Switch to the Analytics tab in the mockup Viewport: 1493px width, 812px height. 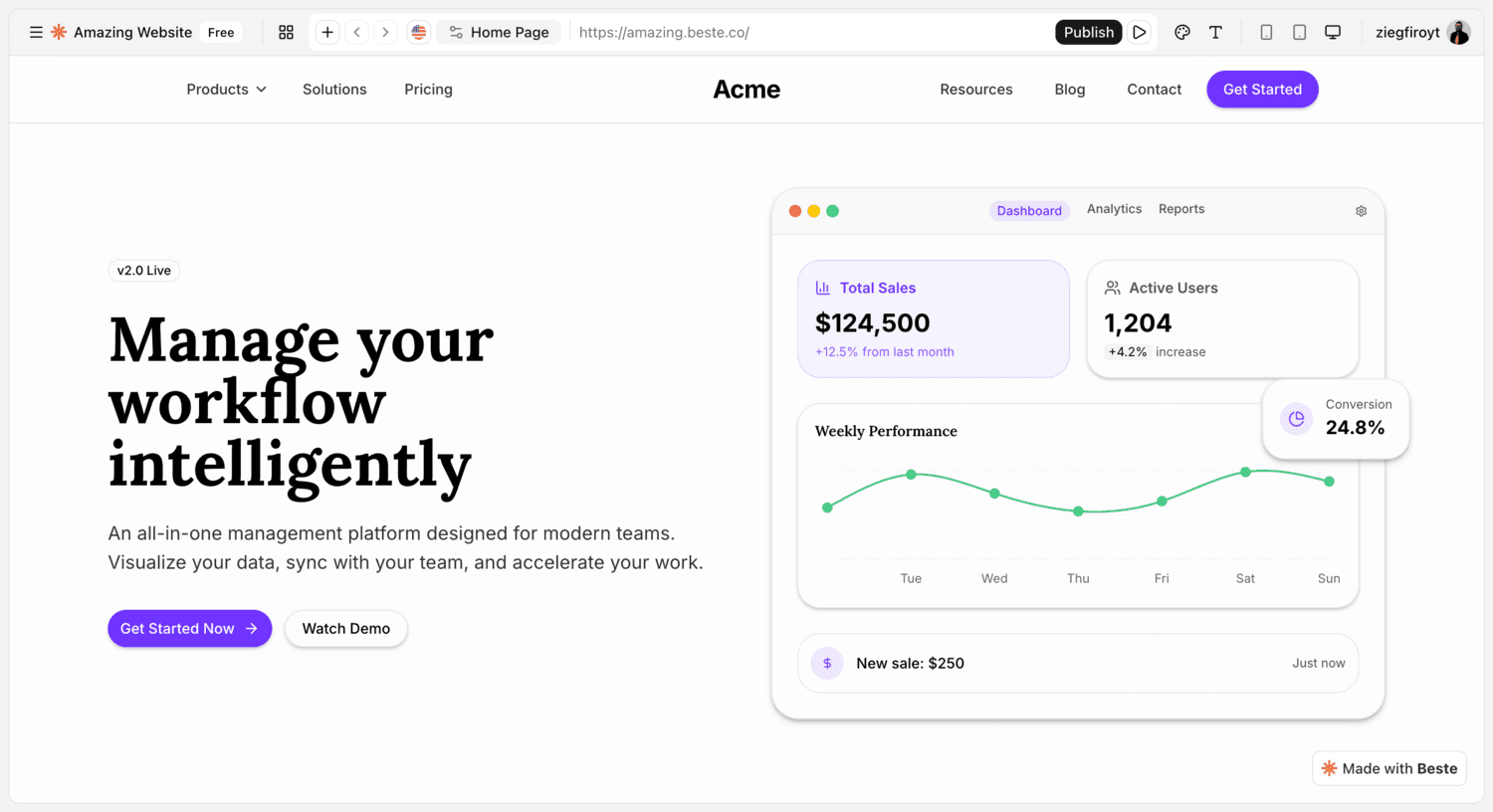[x=1114, y=209]
